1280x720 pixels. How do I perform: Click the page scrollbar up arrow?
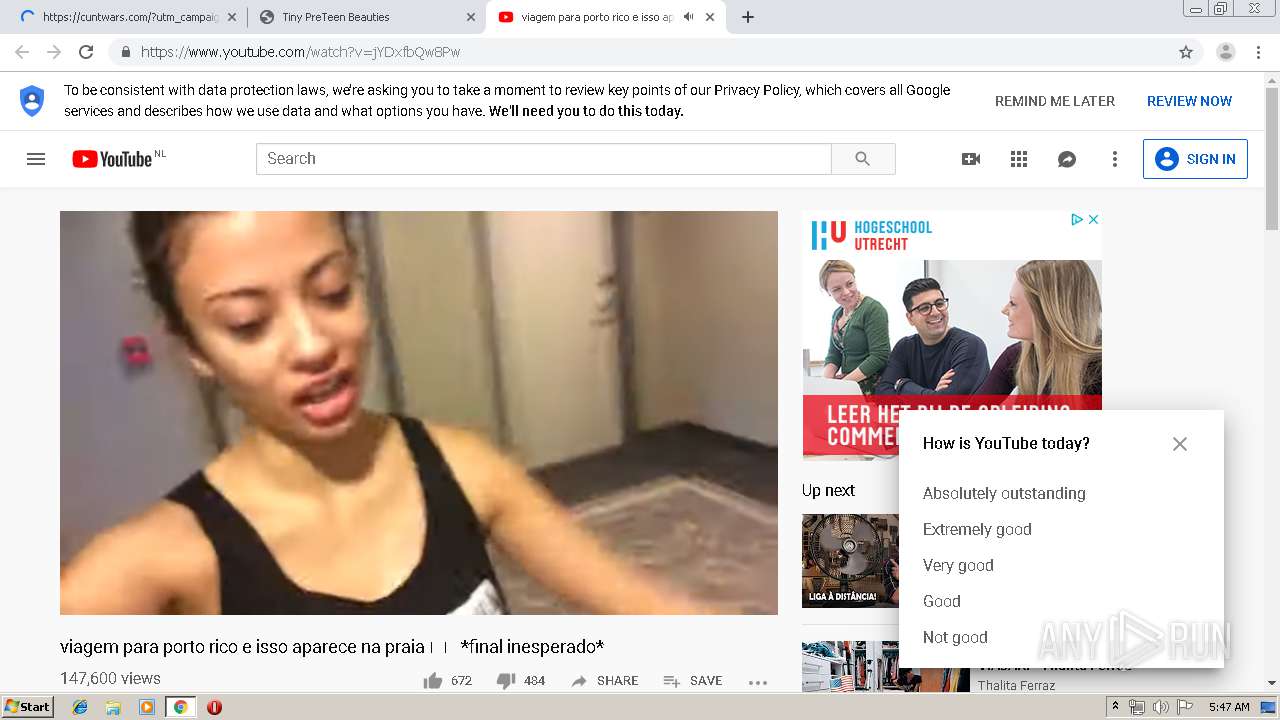(1271, 80)
